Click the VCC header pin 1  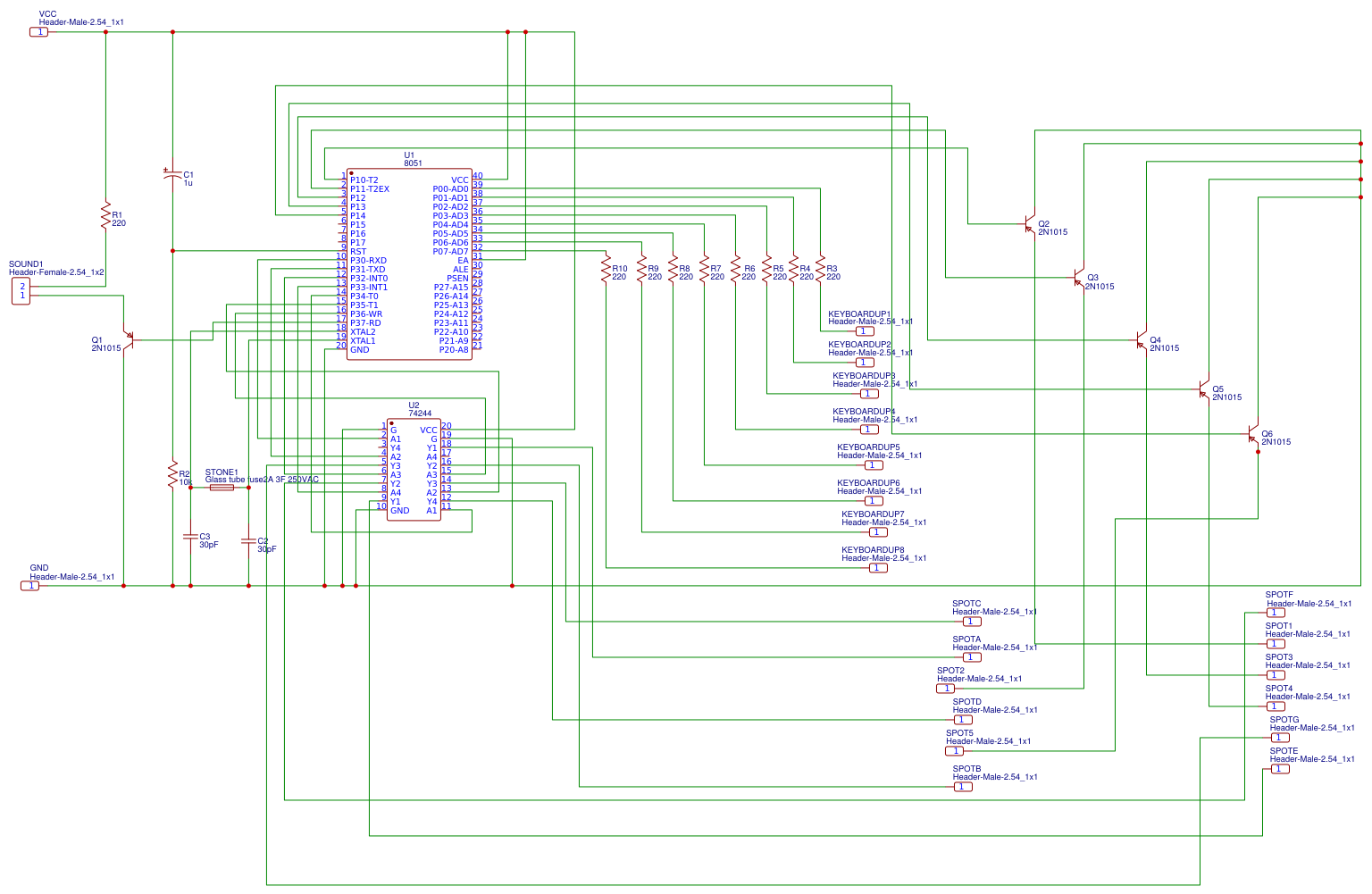pos(38,32)
